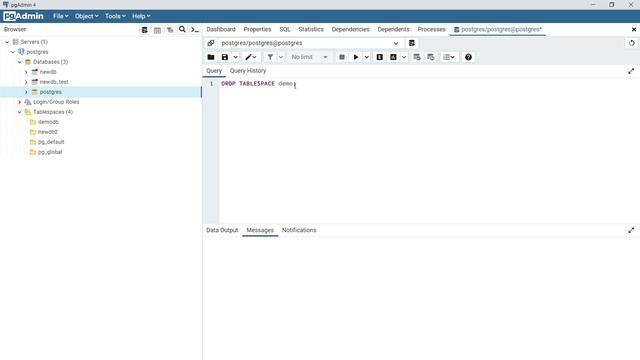Expand the postgres database node

point(26,92)
